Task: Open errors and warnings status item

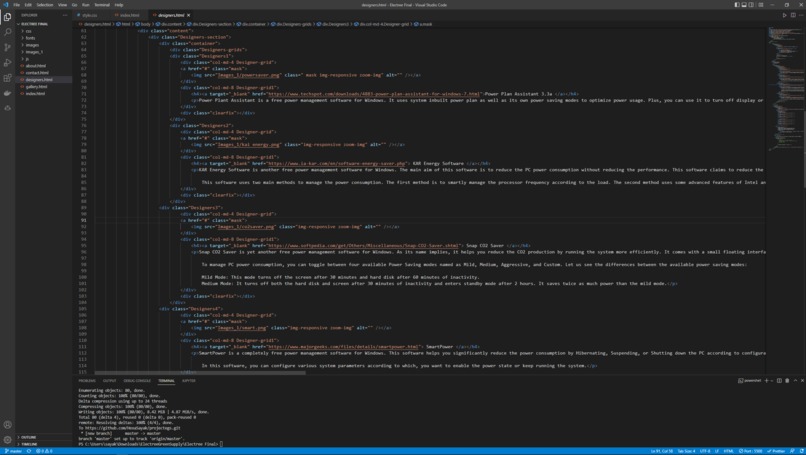Action: (44, 451)
